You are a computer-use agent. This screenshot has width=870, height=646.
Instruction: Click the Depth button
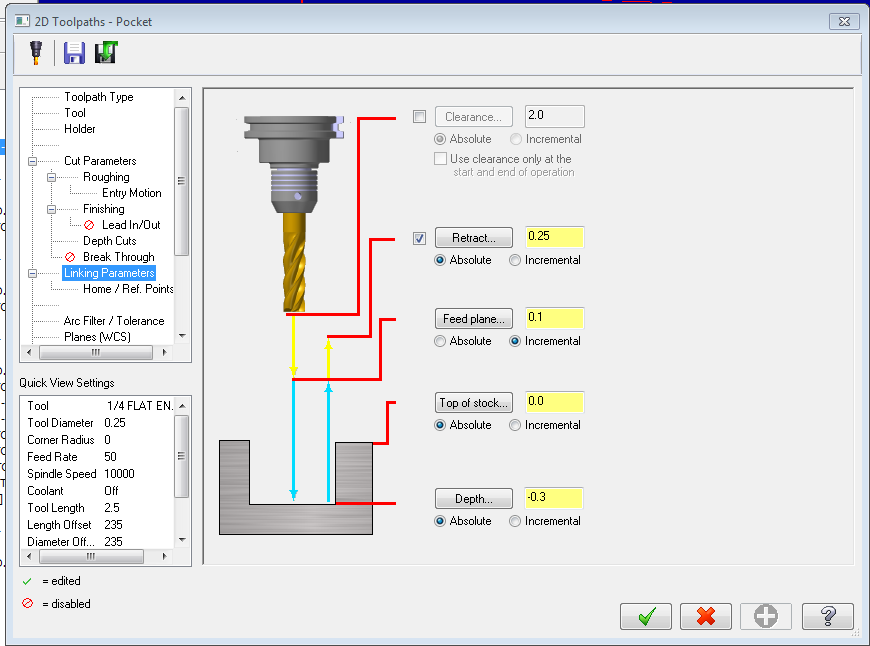(x=474, y=499)
